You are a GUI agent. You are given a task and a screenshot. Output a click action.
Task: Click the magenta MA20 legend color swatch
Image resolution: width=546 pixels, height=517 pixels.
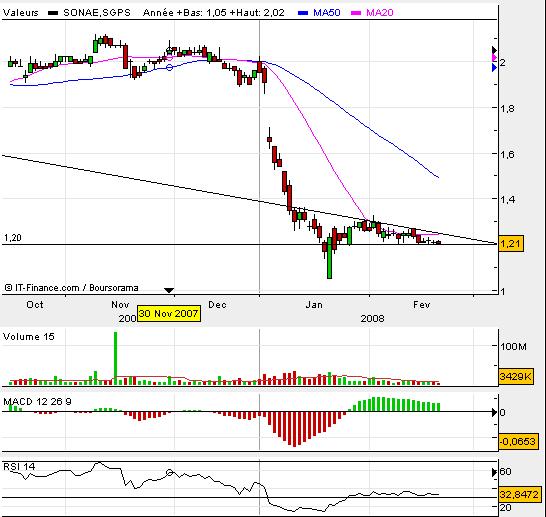point(356,13)
